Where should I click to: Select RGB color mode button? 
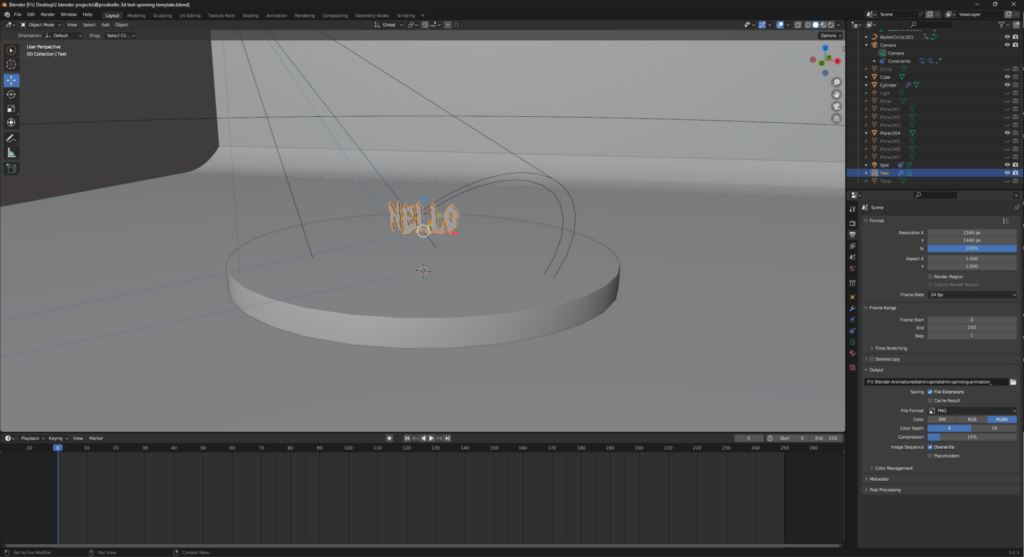point(972,419)
